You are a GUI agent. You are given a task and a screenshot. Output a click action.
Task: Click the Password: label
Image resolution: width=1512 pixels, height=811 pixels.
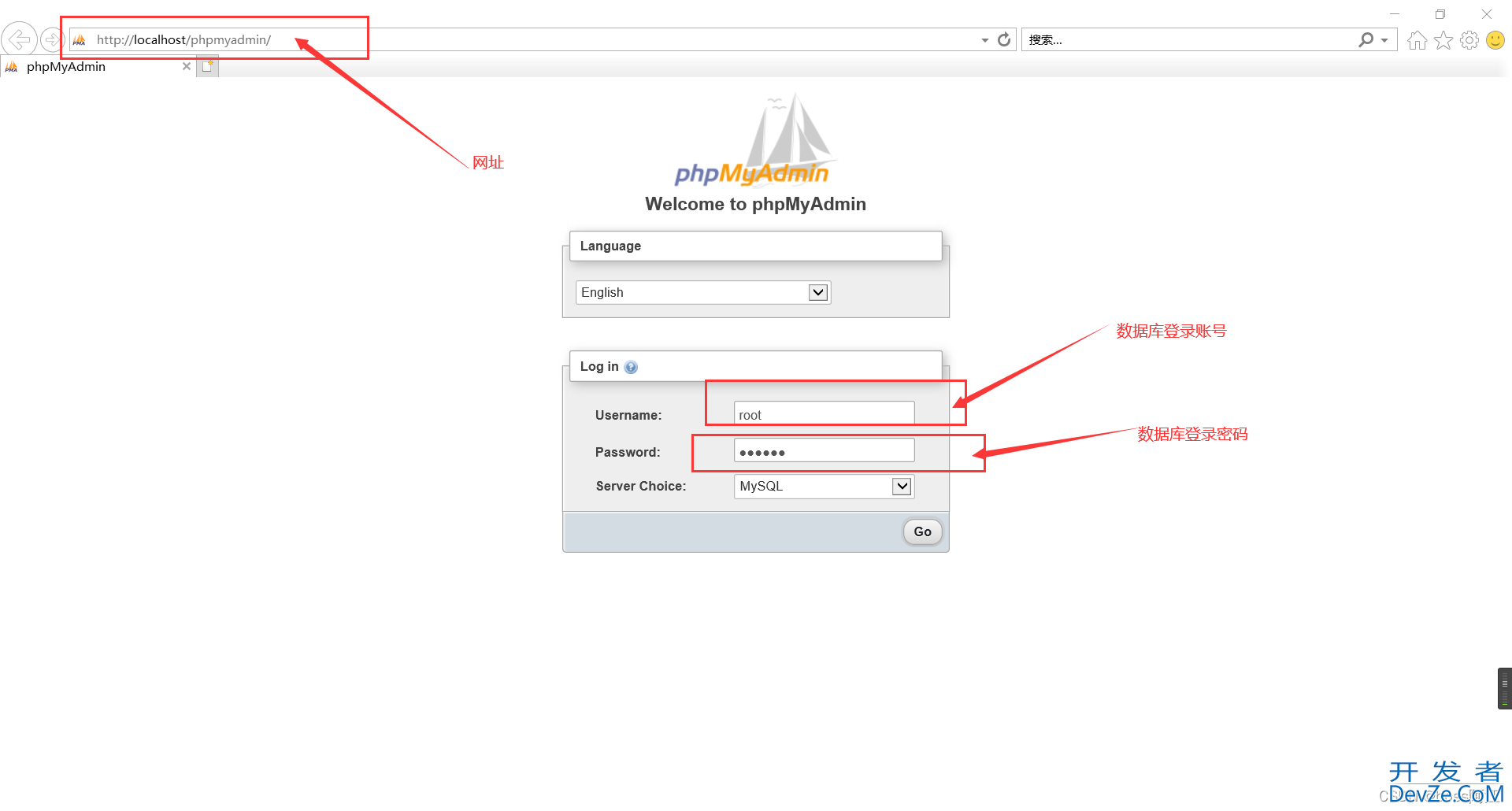coord(628,452)
